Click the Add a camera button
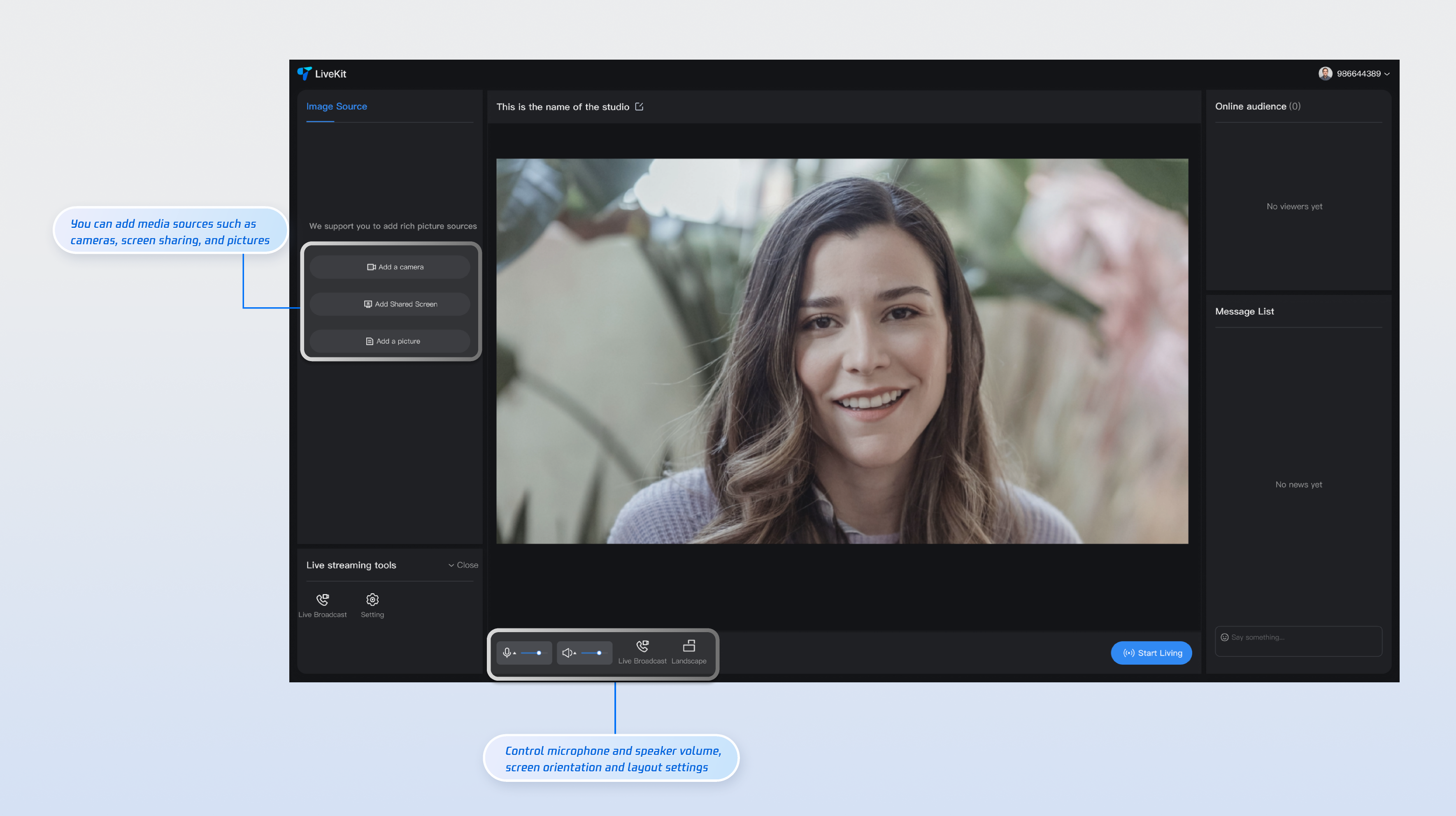1456x816 pixels. click(x=389, y=267)
